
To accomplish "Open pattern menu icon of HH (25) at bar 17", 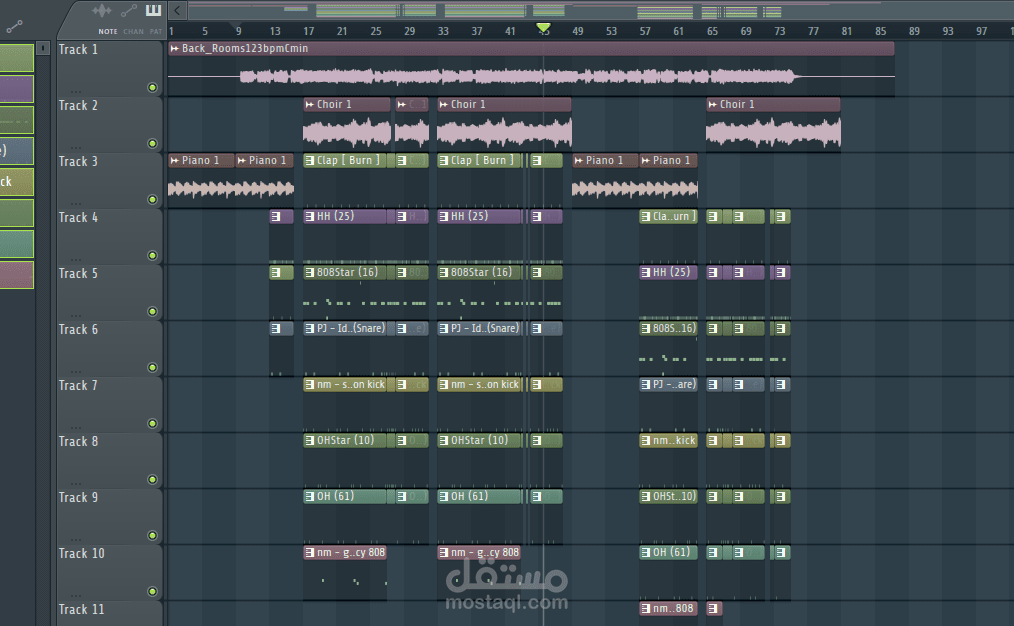I will click(310, 217).
